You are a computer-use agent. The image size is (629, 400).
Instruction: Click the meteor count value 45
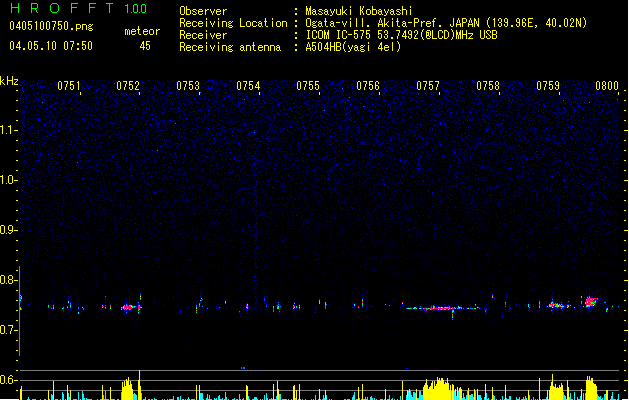(145, 46)
